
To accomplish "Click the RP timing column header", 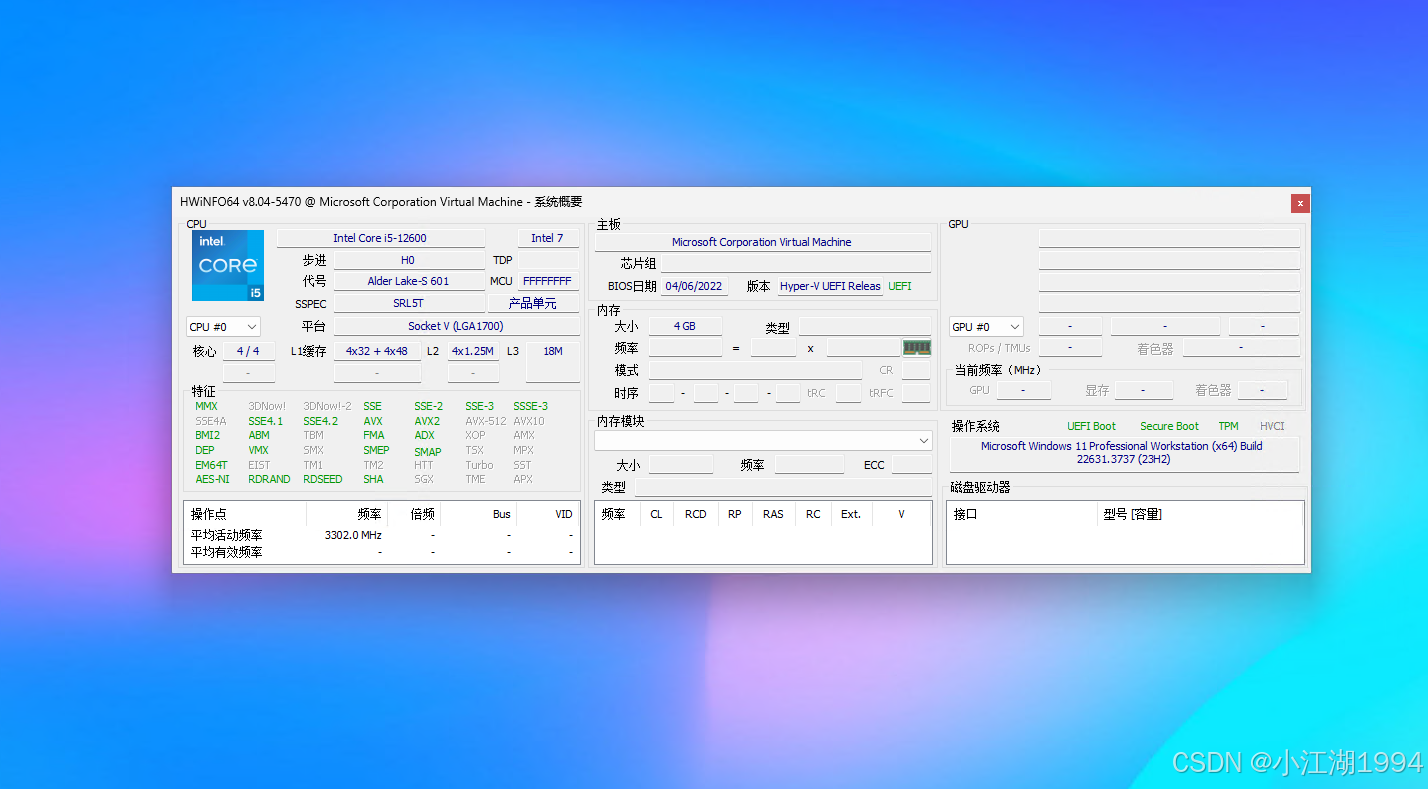I will point(735,514).
